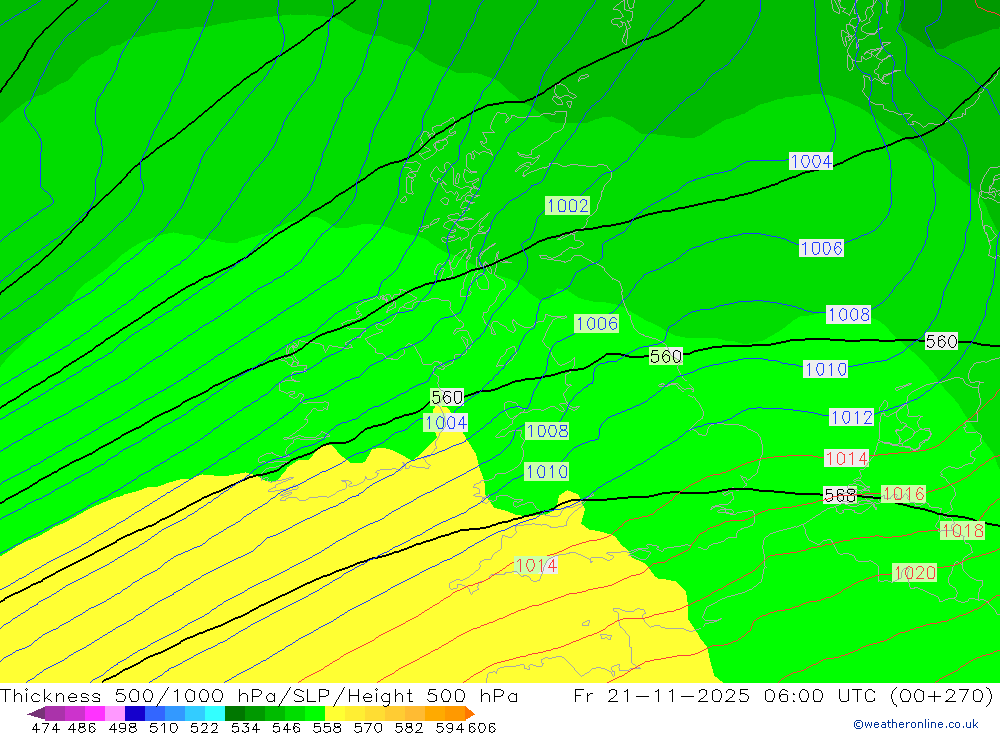
Task: Click the 1008 label directly above the blue 1010 label on white
Action: (x=848, y=314)
